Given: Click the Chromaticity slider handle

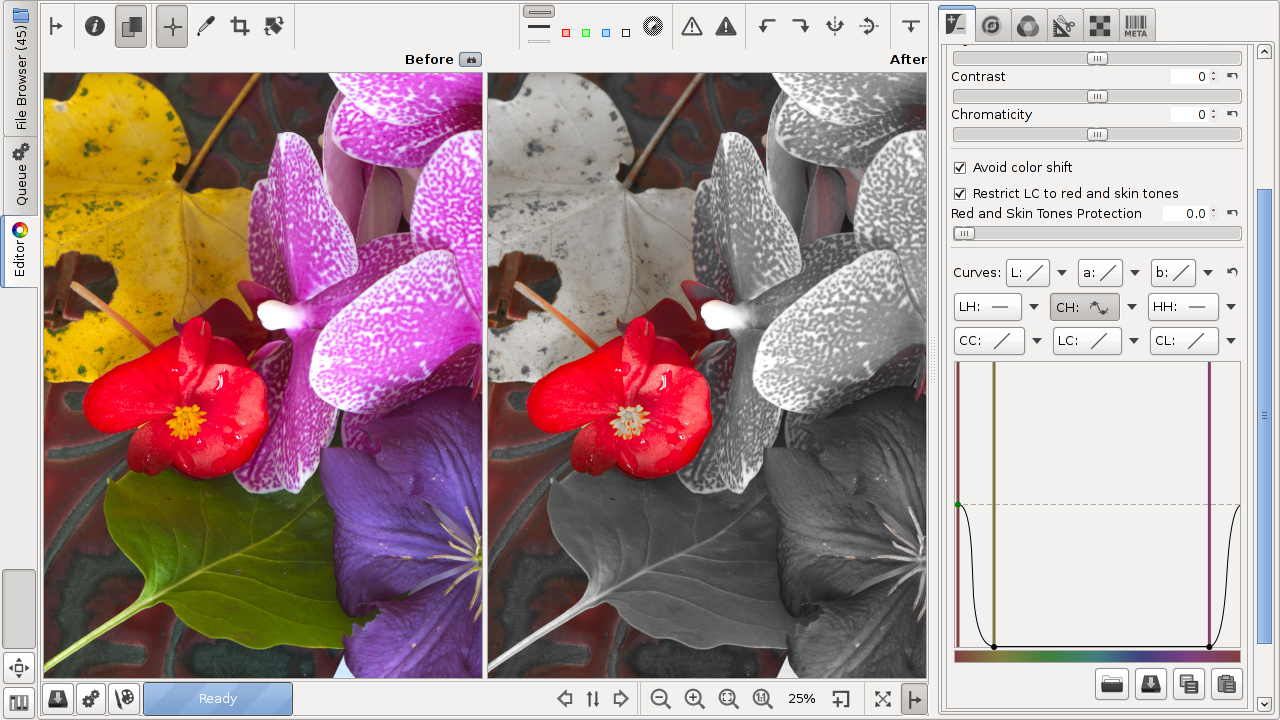Looking at the screenshot, I should pyautogui.click(x=1097, y=135).
